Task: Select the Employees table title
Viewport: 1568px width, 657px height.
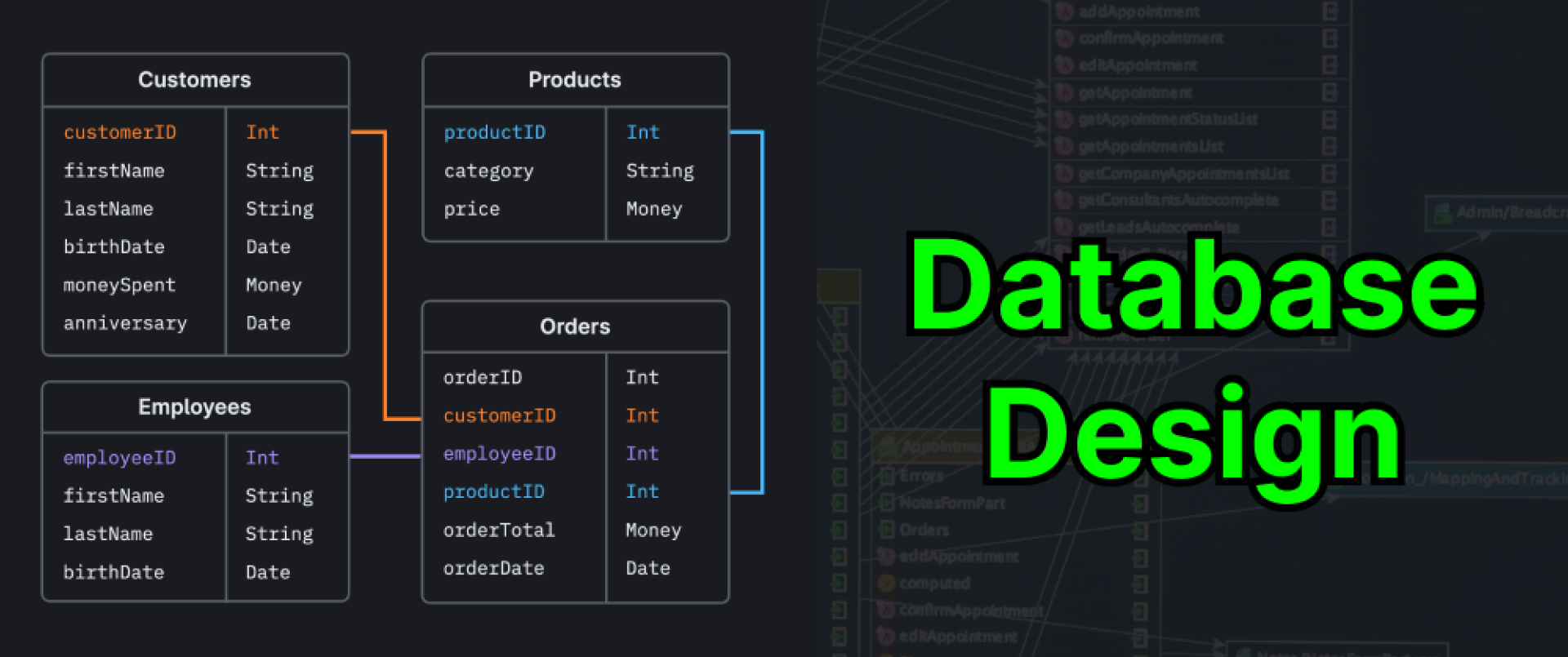Action: (194, 407)
